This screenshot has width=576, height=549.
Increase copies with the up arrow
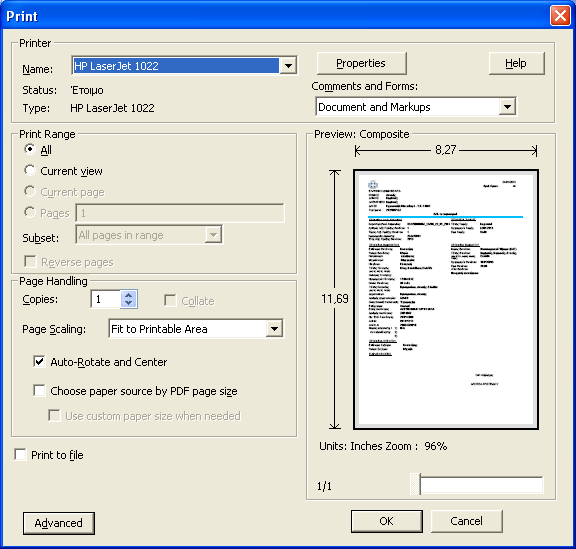point(129,295)
